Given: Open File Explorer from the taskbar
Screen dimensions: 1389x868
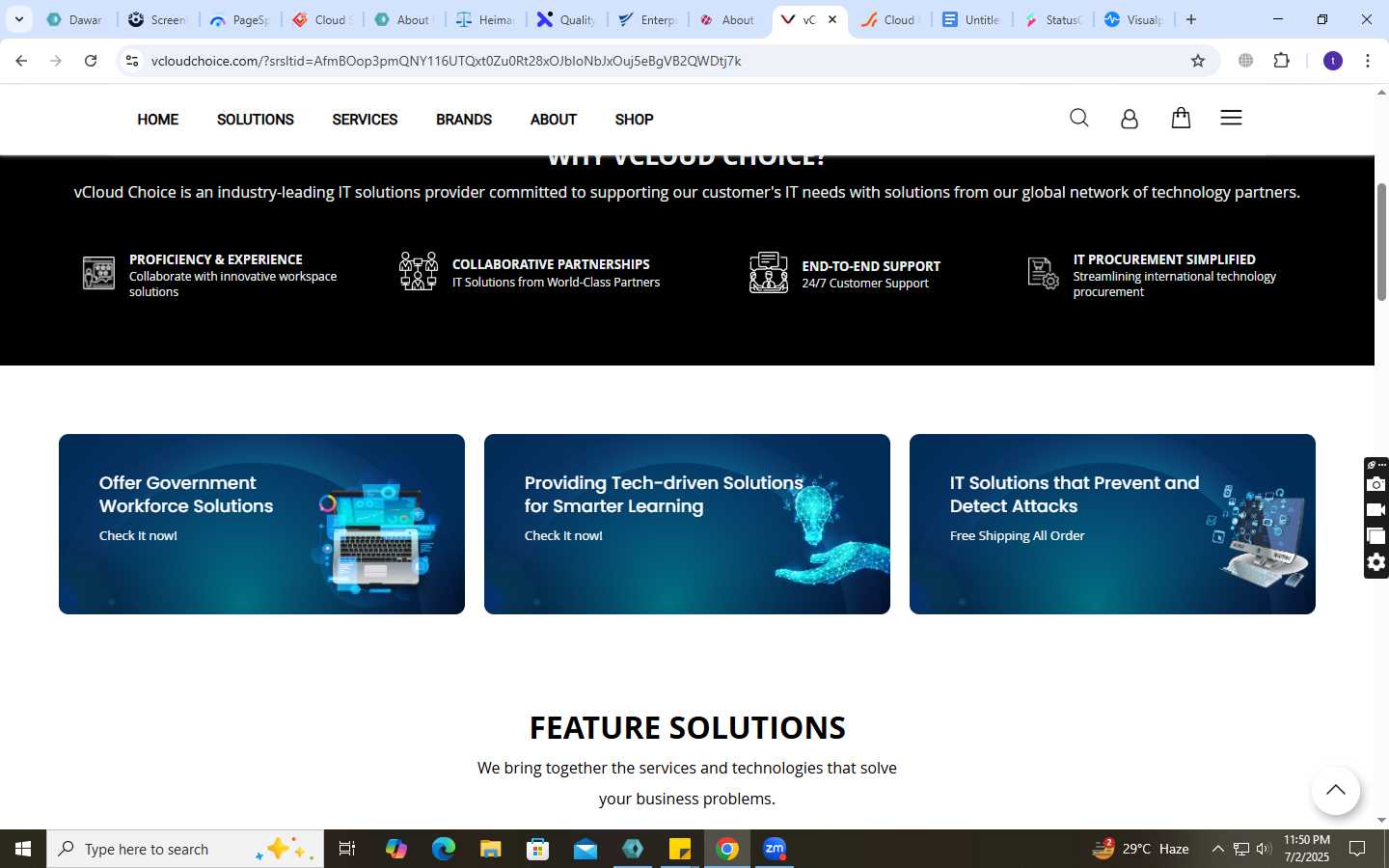Looking at the screenshot, I should [491, 849].
